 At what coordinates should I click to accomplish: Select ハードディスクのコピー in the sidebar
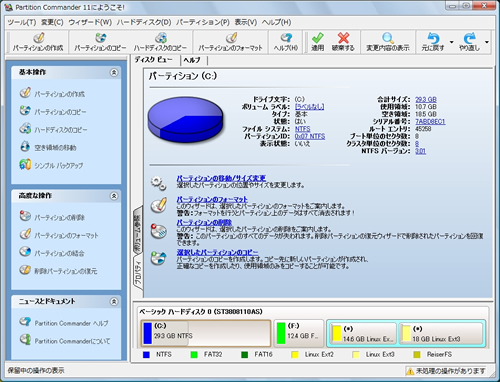(x=53, y=129)
